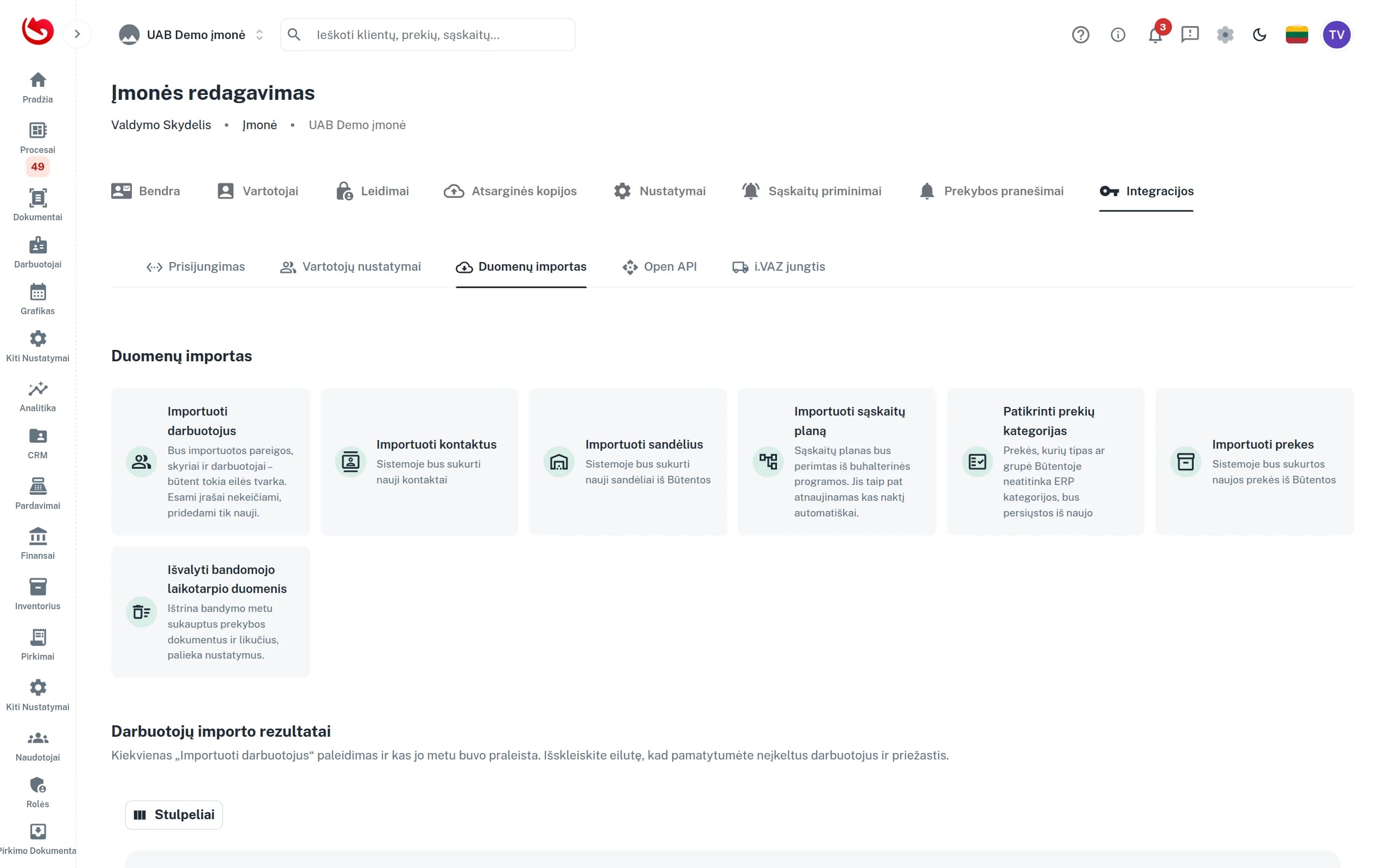Open notifications bell with 3 badge
Image resolution: width=1389 pixels, height=868 pixels.
(x=1155, y=34)
